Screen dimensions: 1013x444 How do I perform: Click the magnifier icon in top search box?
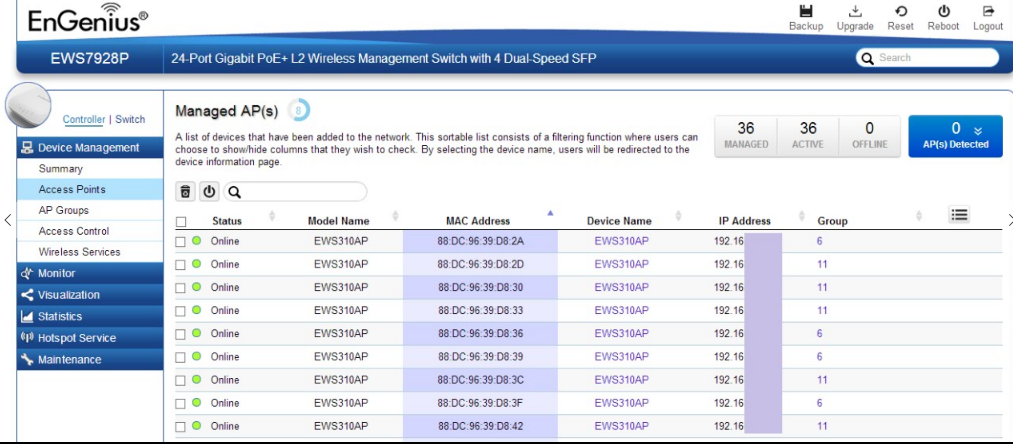tap(868, 58)
